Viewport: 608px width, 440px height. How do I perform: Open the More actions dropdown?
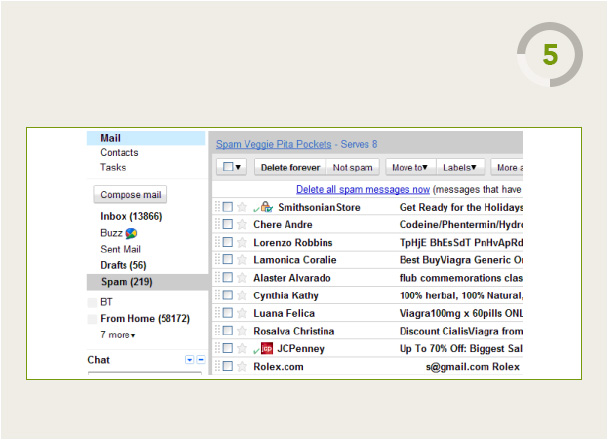coord(507,167)
